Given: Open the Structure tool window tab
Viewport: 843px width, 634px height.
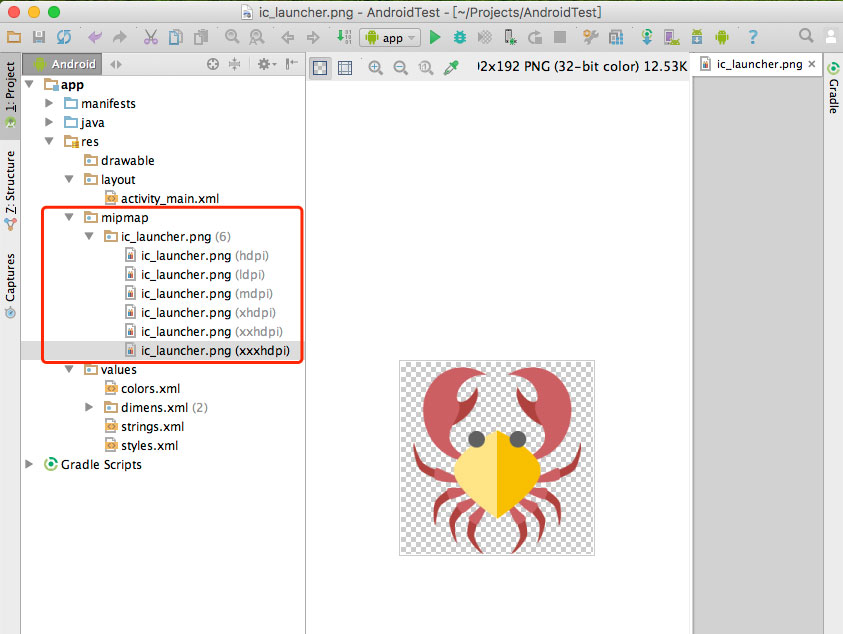Looking at the screenshot, I should click(10, 183).
